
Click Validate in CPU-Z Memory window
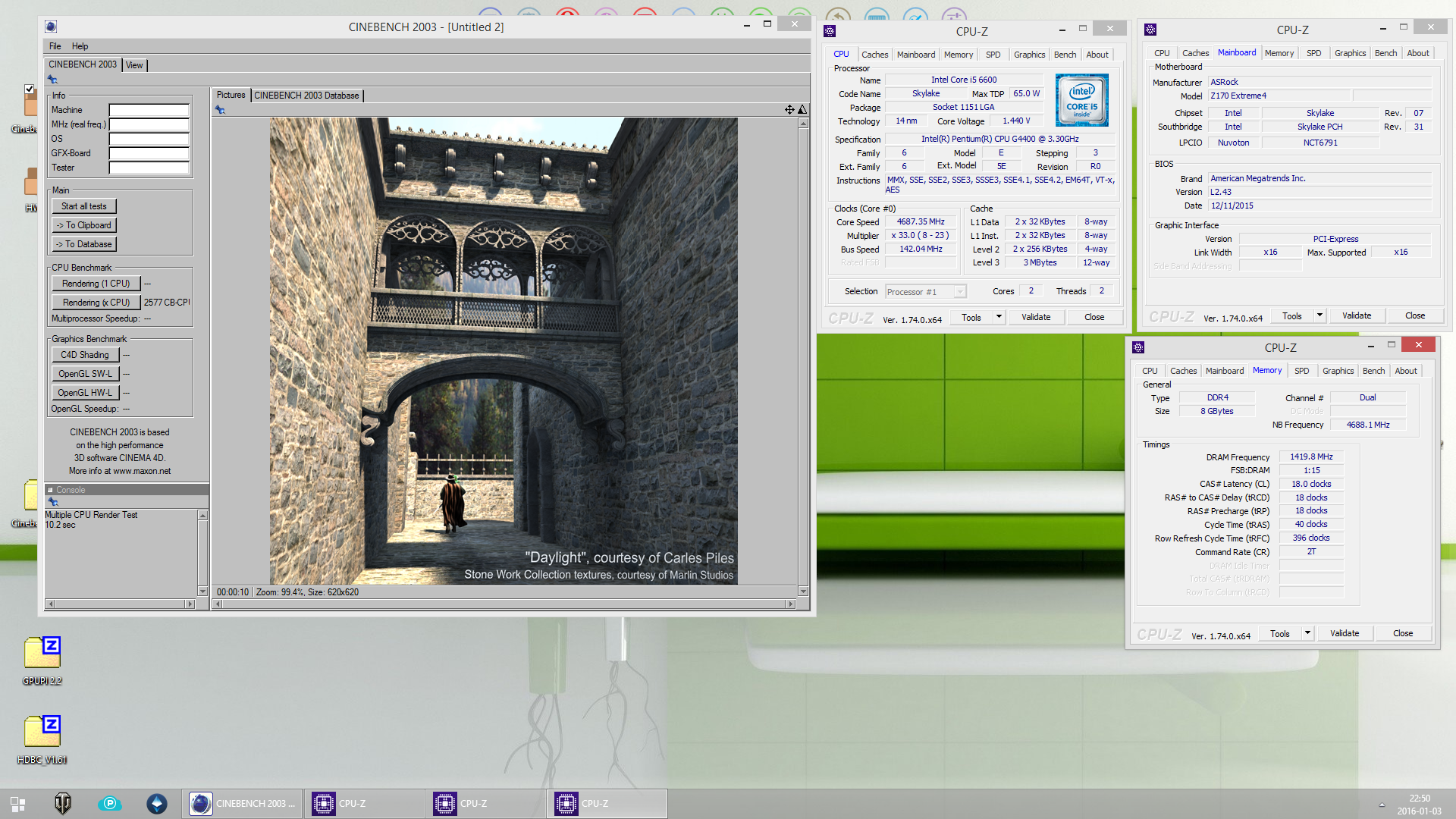1345,633
